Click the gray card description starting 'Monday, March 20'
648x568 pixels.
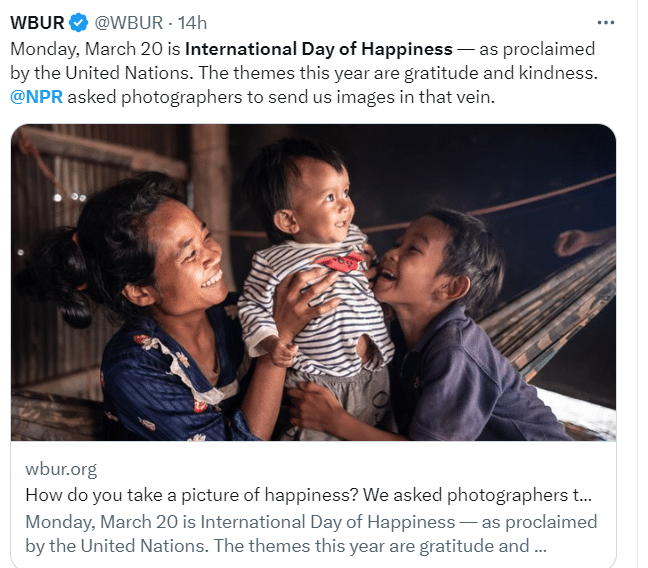(312, 532)
